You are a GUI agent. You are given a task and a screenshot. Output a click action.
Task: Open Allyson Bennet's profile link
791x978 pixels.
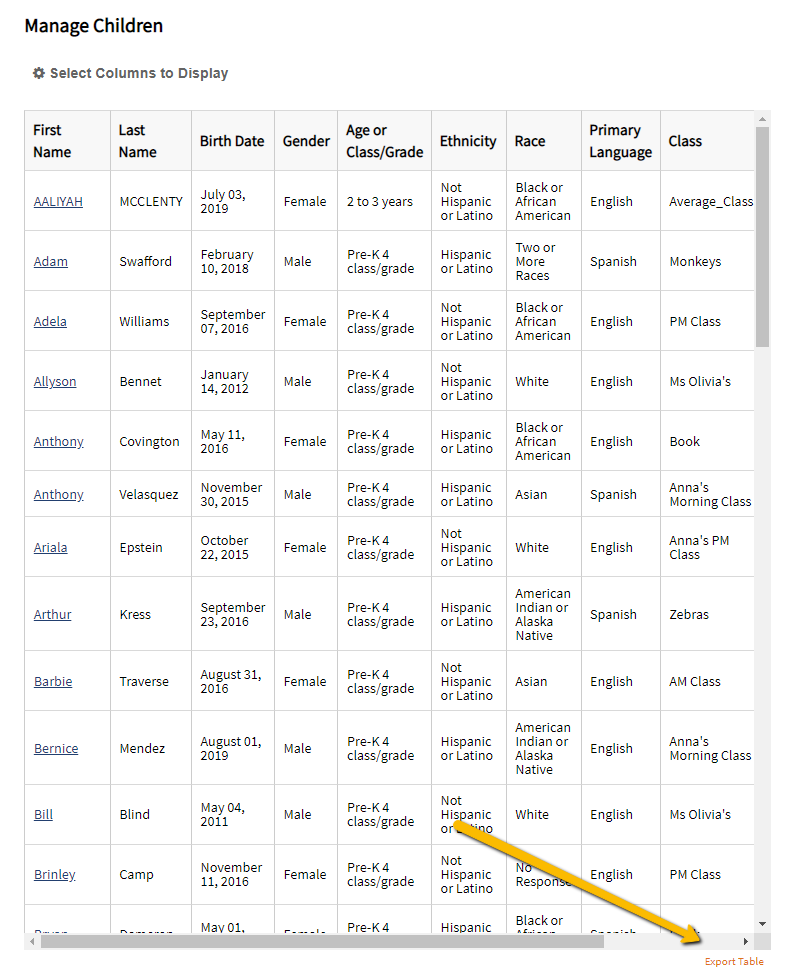tap(54, 381)
